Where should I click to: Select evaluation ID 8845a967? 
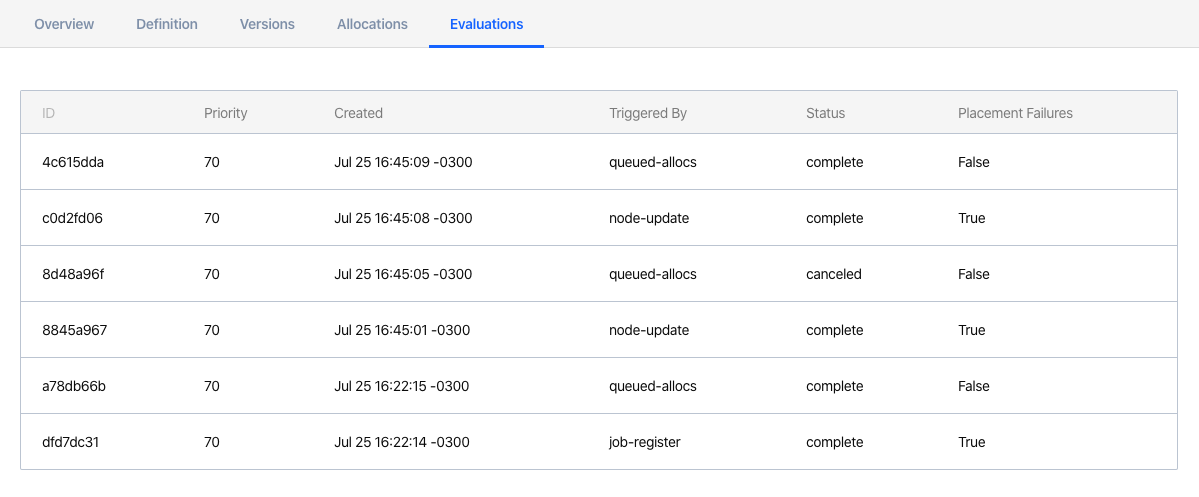[73, 330]
